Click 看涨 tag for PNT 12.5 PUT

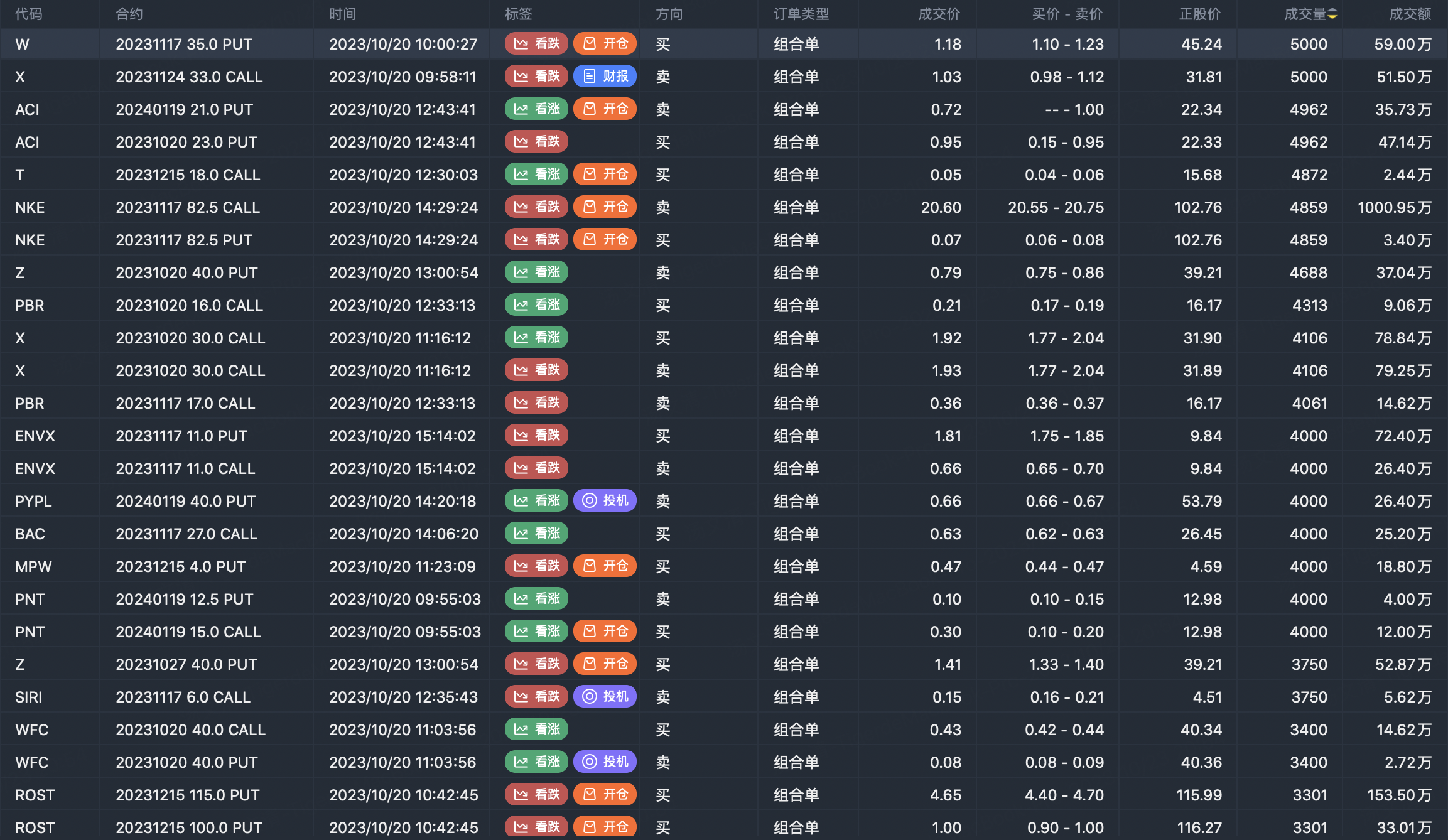[536, 599]
